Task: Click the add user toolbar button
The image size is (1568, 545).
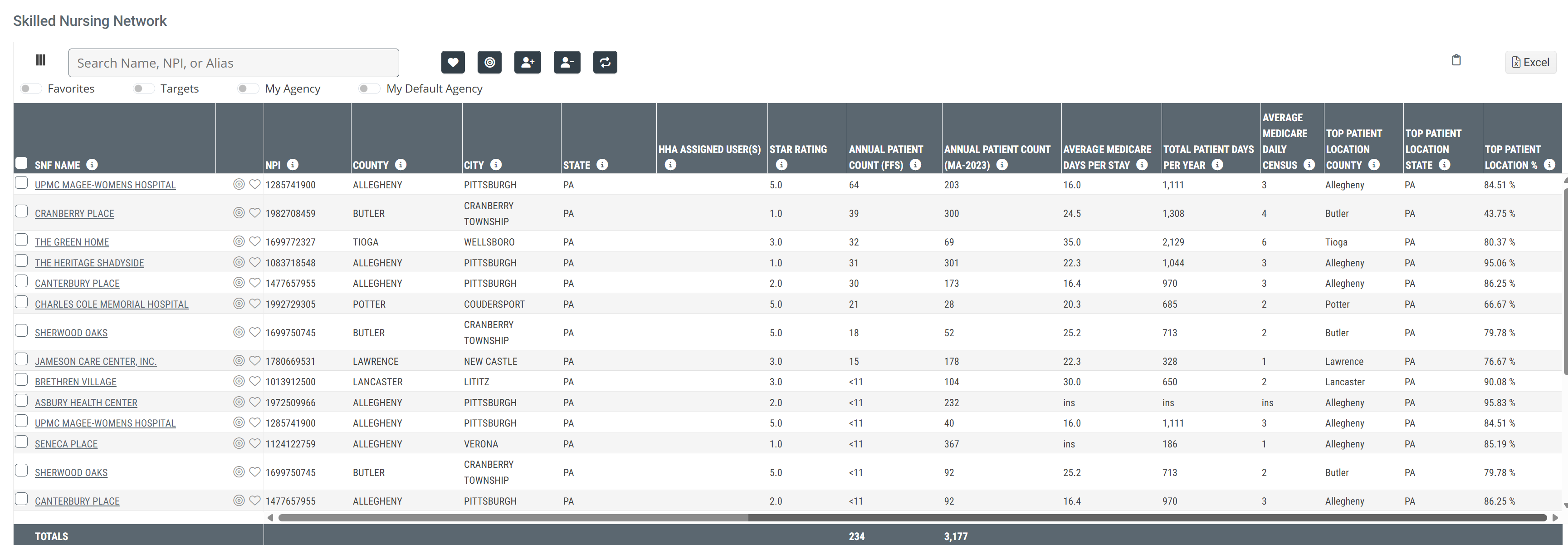Action: (x=527, y=62)
